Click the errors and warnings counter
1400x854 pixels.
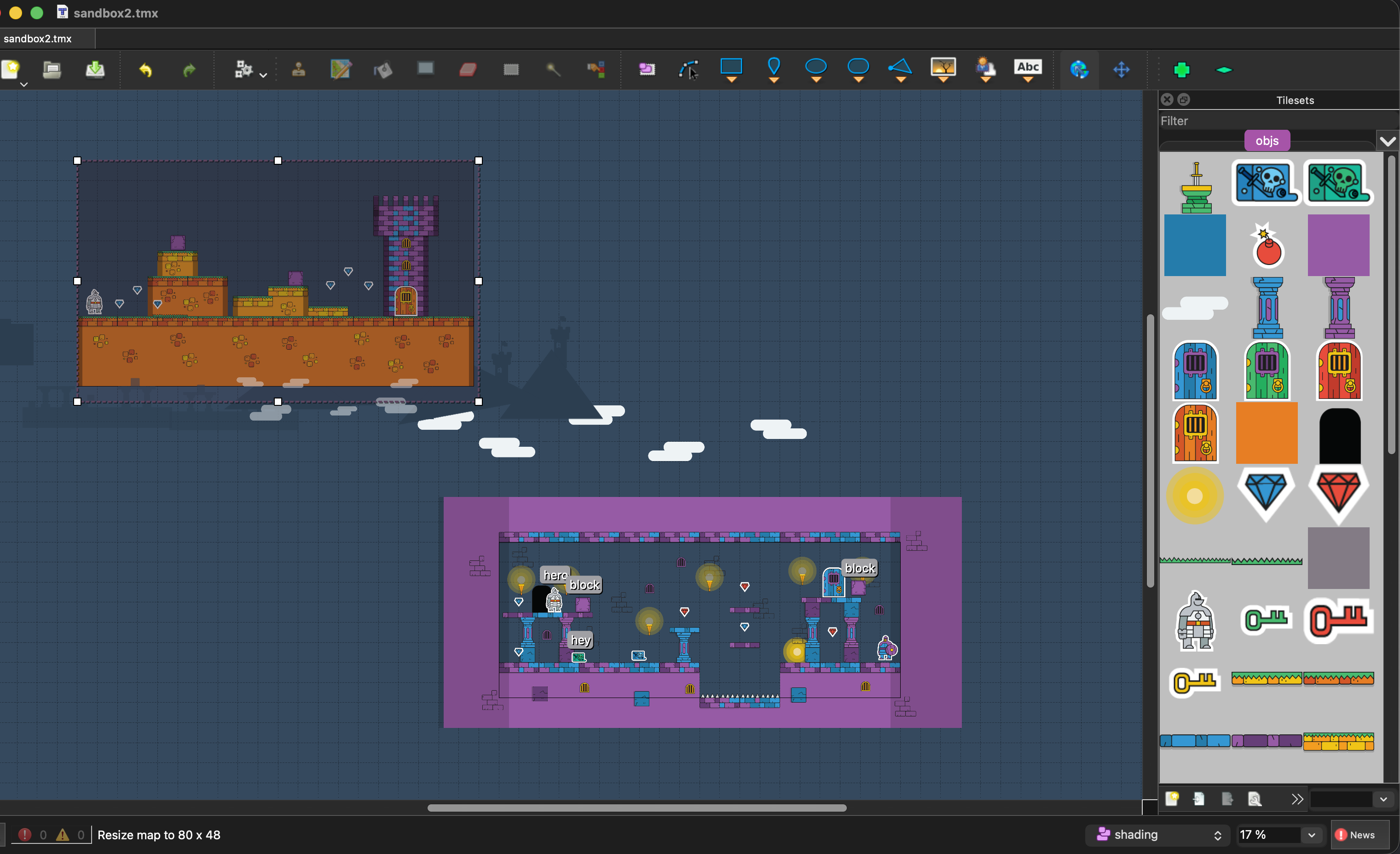click(51, 835)
